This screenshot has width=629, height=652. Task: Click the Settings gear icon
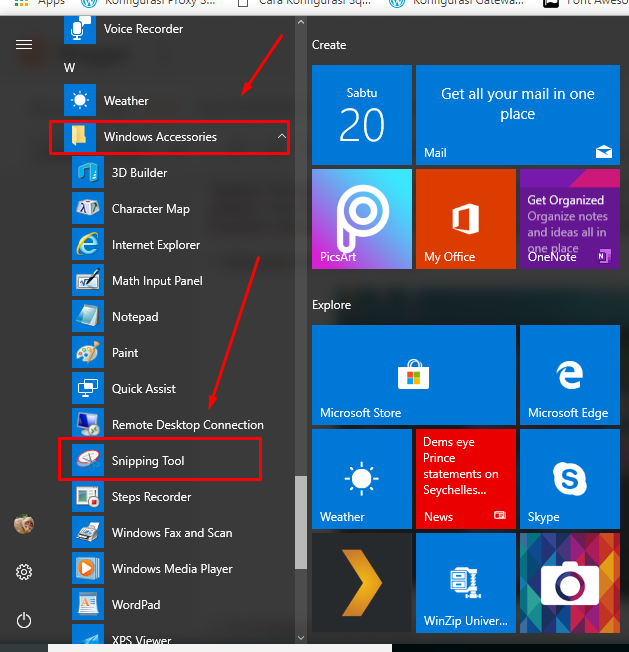click(x=24, y=572)
